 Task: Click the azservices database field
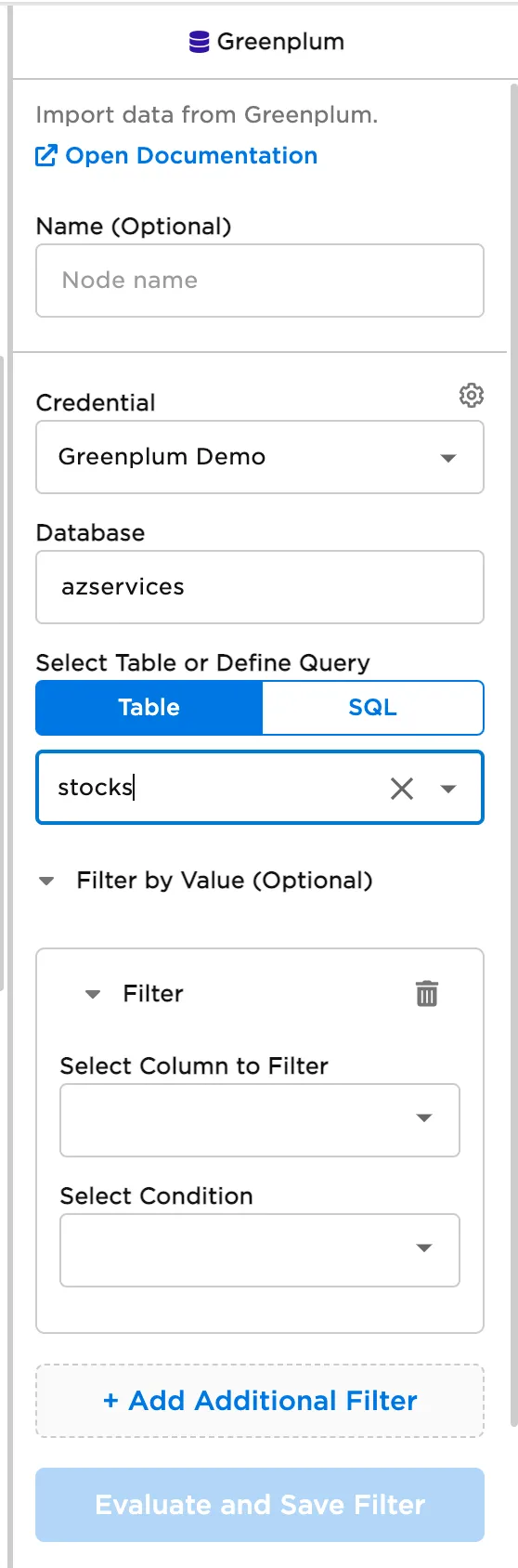(x=260, y=587)
